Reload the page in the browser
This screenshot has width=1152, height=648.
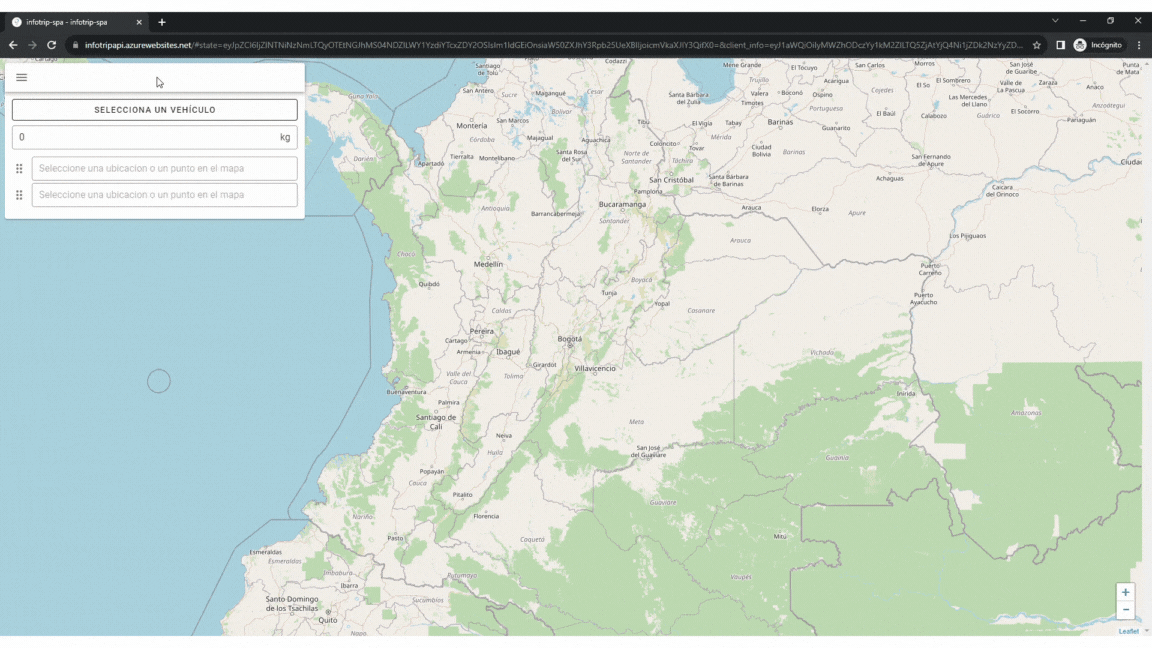pos(52,45)
